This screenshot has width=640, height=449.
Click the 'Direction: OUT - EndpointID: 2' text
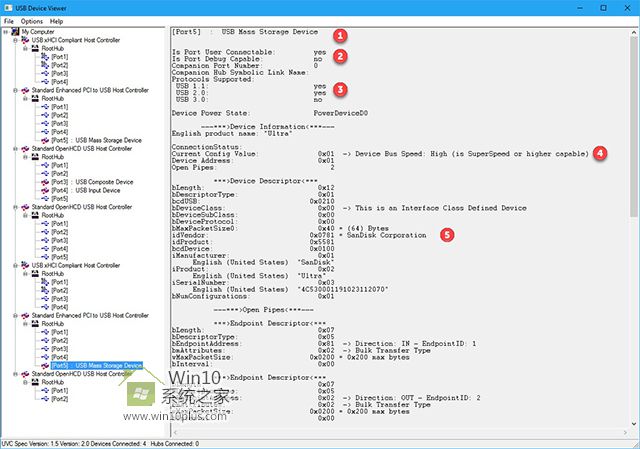click(x=418, y=398)
